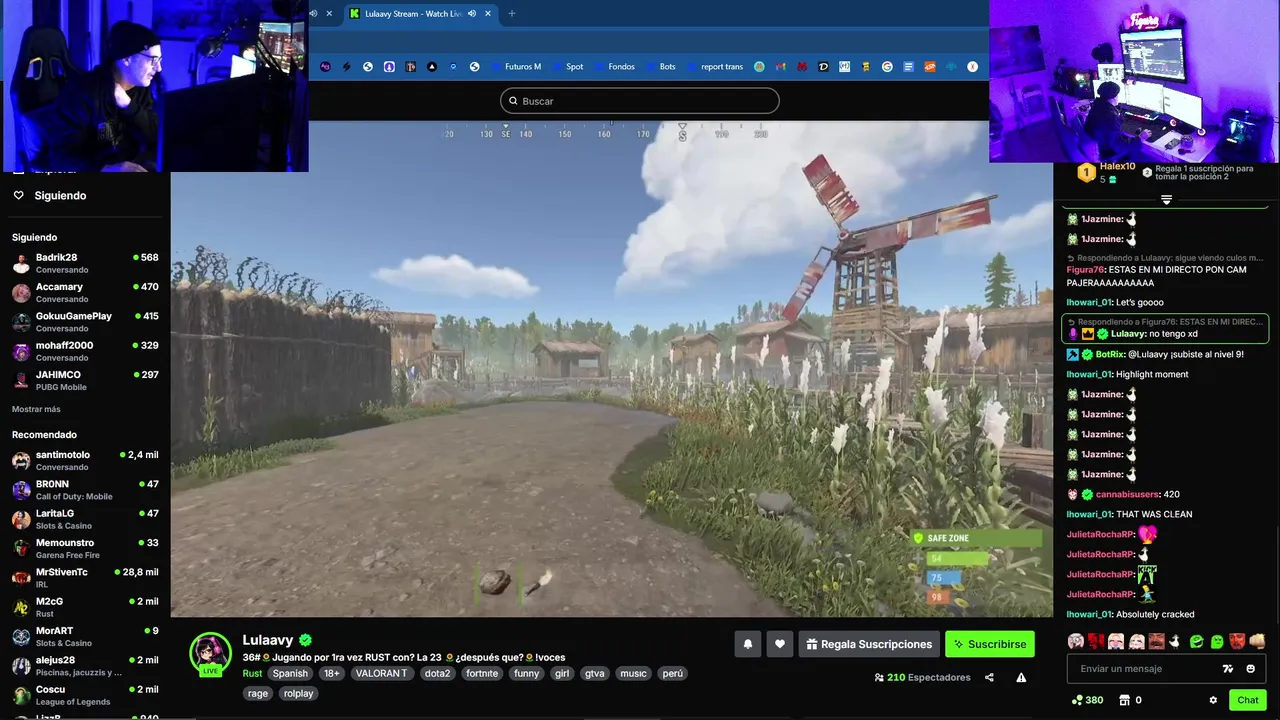Click the Suscribirse button
The width and height of the screenshot is (1280, 720).
pos(990,644)
